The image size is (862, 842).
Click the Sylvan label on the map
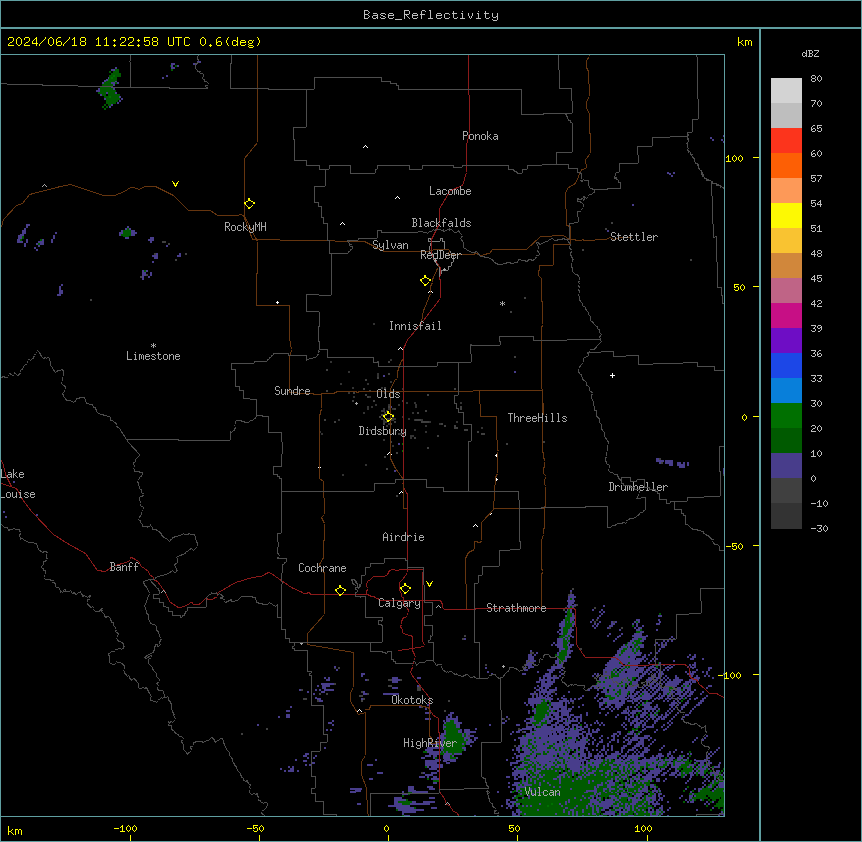click(x=390, y=245)
